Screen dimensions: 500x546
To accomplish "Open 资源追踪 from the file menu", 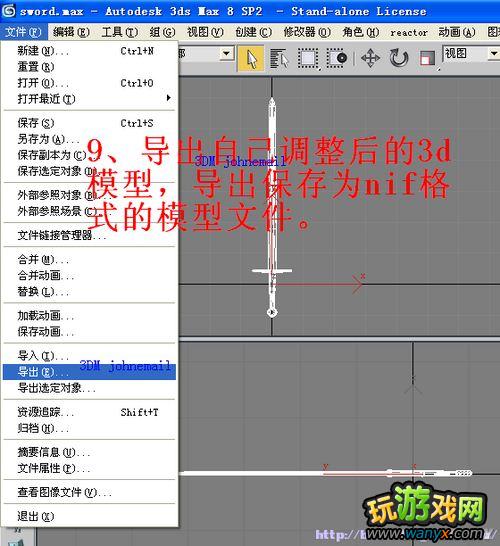I will tap(89, 412).
